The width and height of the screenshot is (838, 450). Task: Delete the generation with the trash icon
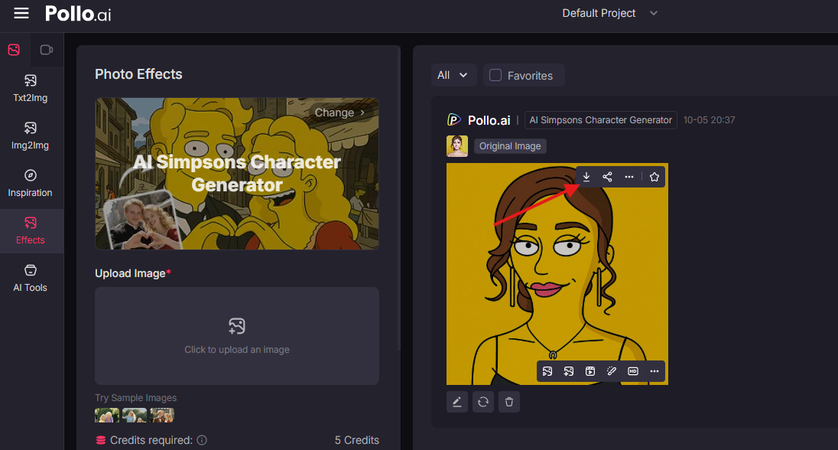coord(509,401)
